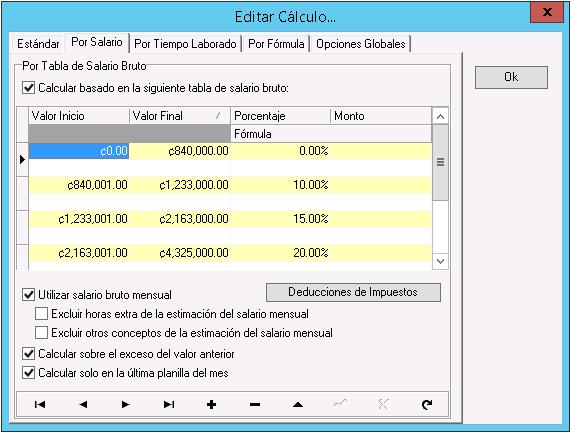Switch to the Por Fórmula tab
Image resolution: width=571 pixels, height=434 pixels.
pos(276,44)
